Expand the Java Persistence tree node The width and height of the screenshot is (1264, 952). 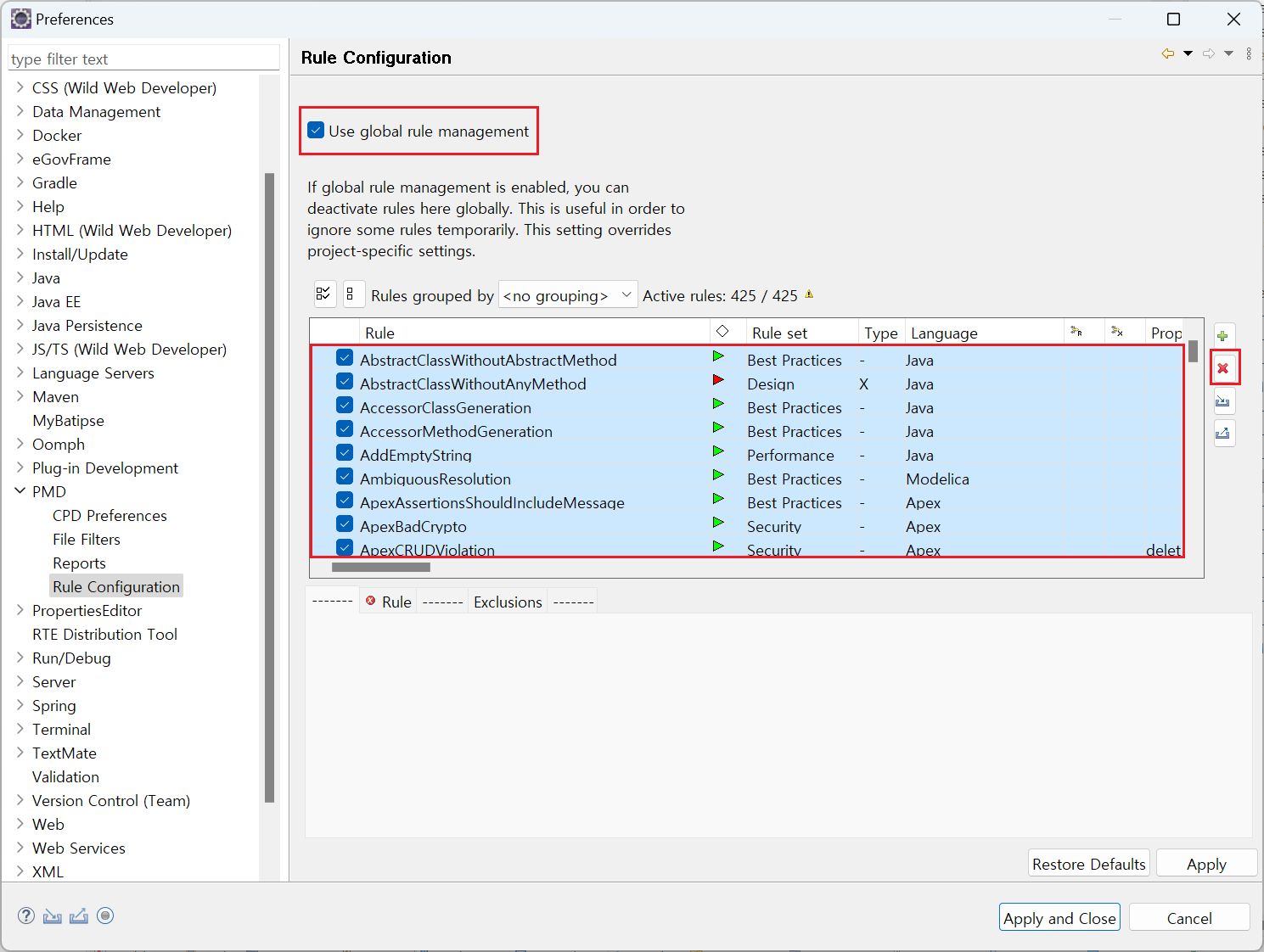pos(20,325)
